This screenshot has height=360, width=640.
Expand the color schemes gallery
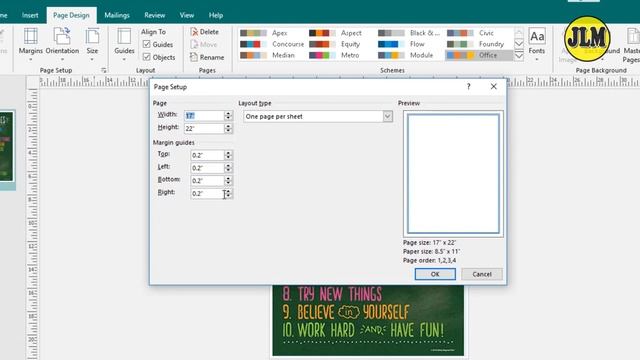pos(519,56)
